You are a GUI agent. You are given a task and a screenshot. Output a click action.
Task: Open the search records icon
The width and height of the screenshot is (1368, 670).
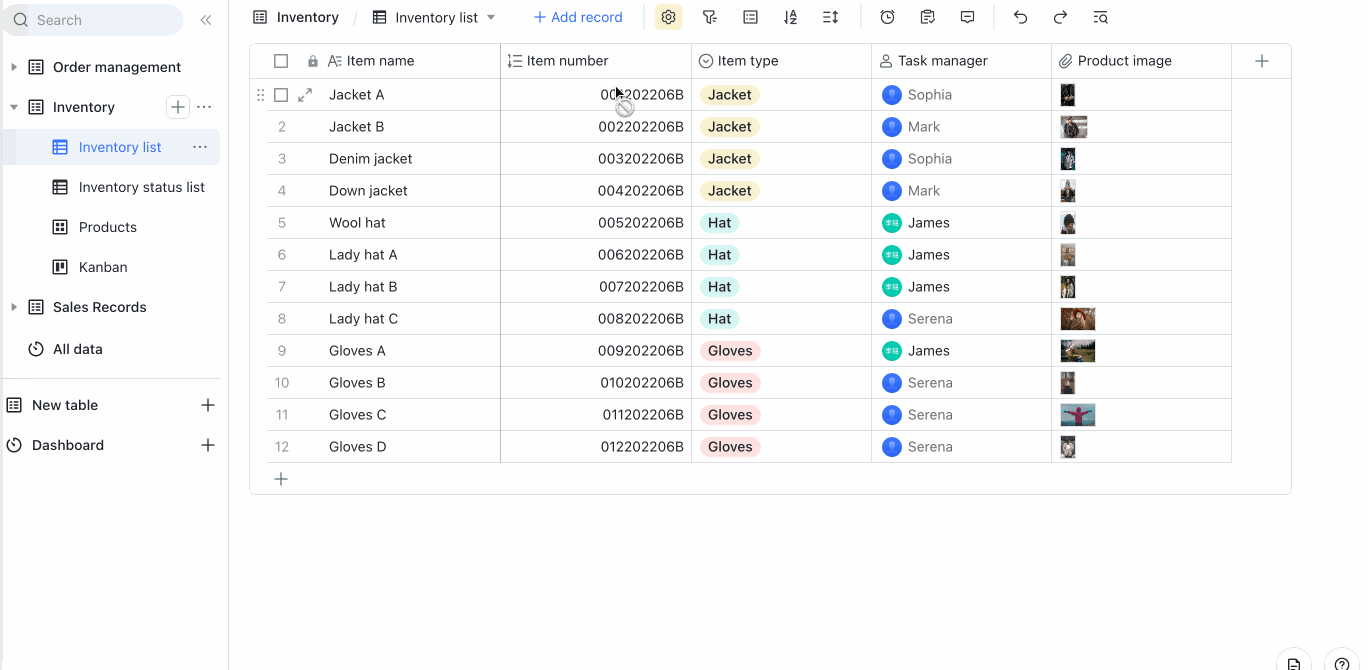(x=1100, y=17)
